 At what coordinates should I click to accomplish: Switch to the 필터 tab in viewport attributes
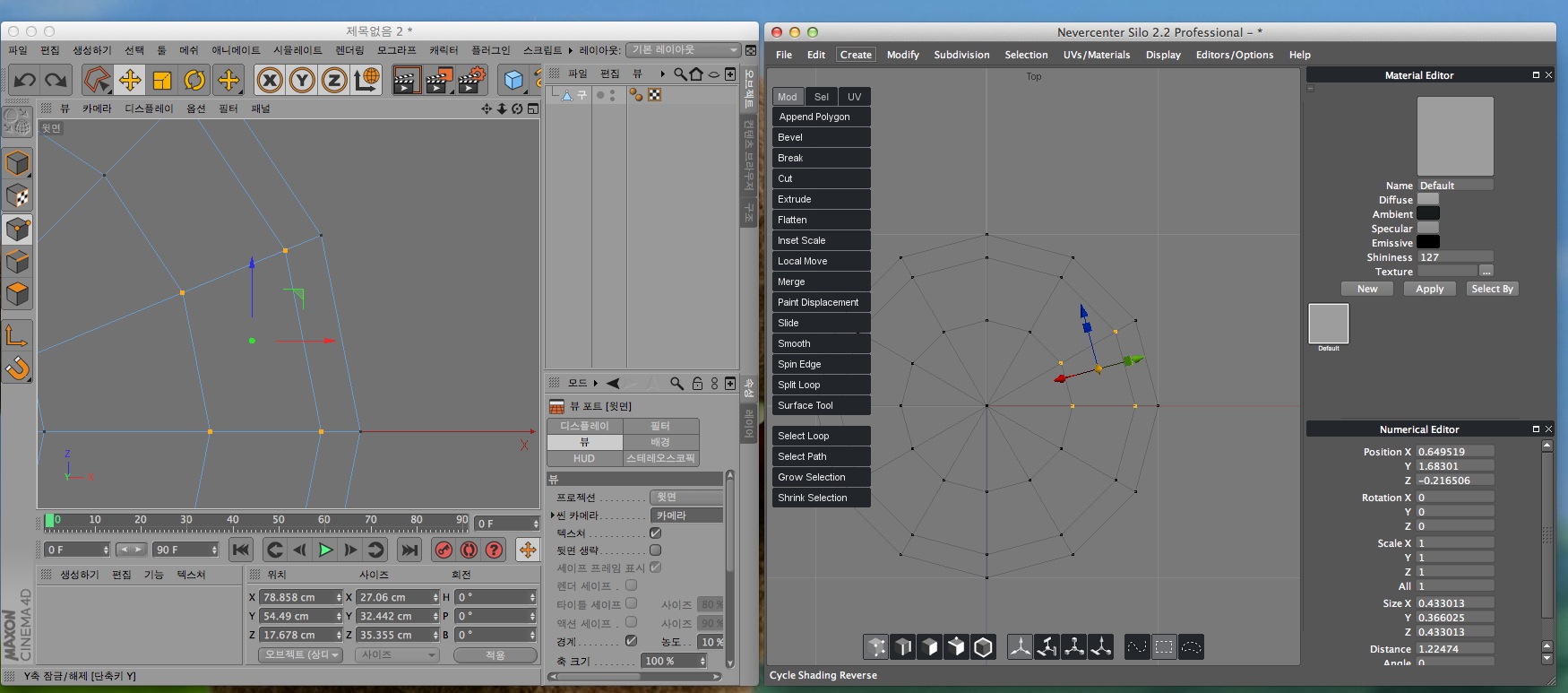point(660,426)
